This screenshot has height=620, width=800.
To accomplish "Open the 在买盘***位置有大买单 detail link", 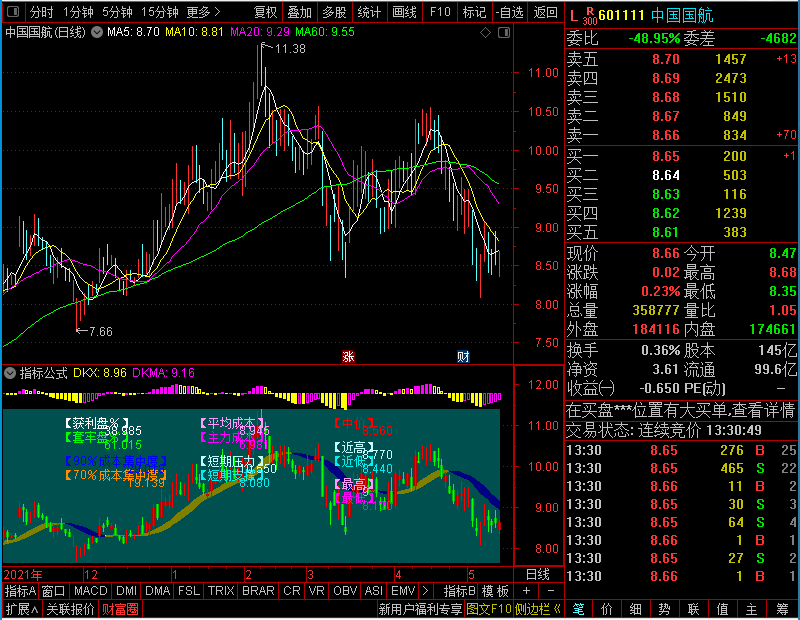I will (681, 410).
